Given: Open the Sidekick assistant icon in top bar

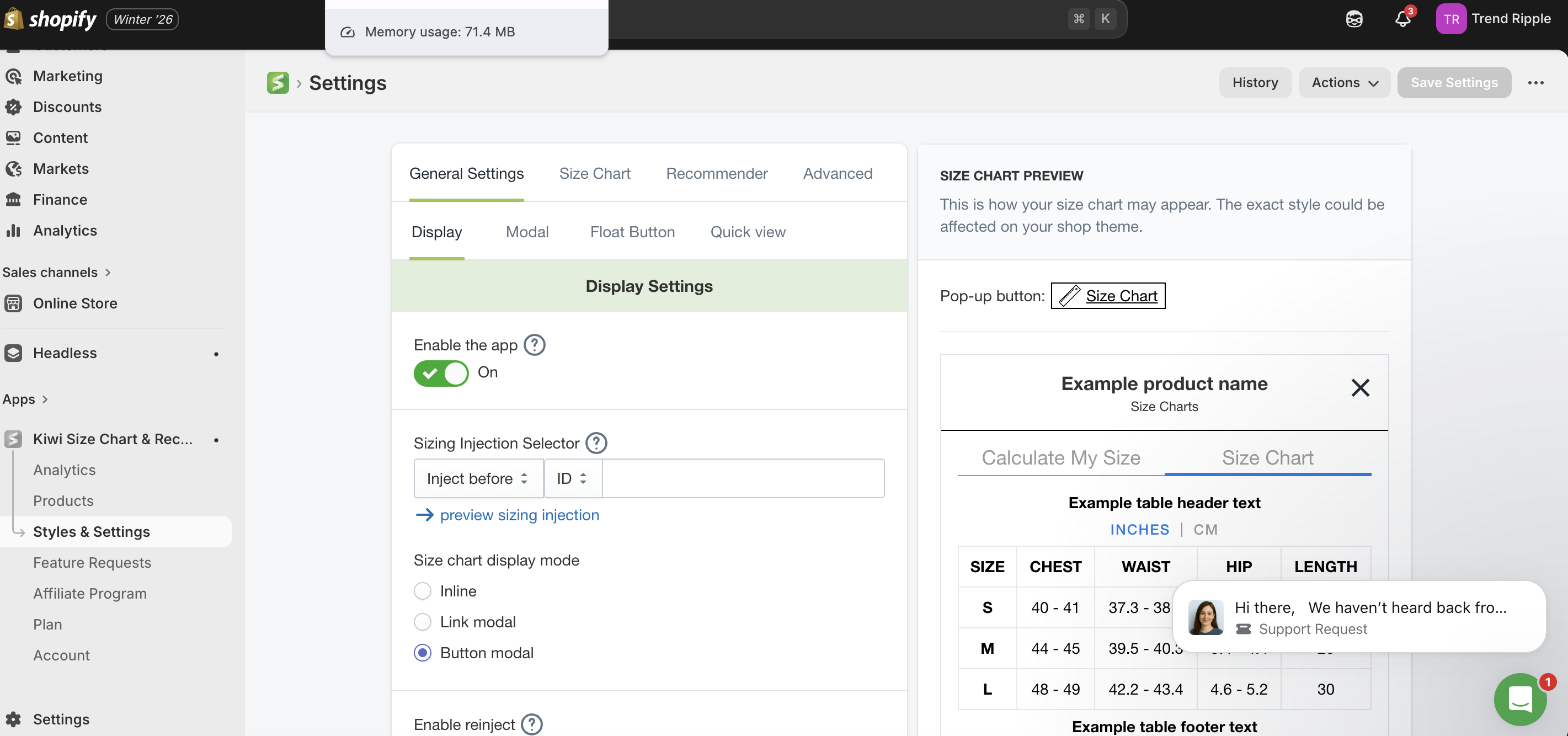Looking at the screenshot, I should [1354, 19].
